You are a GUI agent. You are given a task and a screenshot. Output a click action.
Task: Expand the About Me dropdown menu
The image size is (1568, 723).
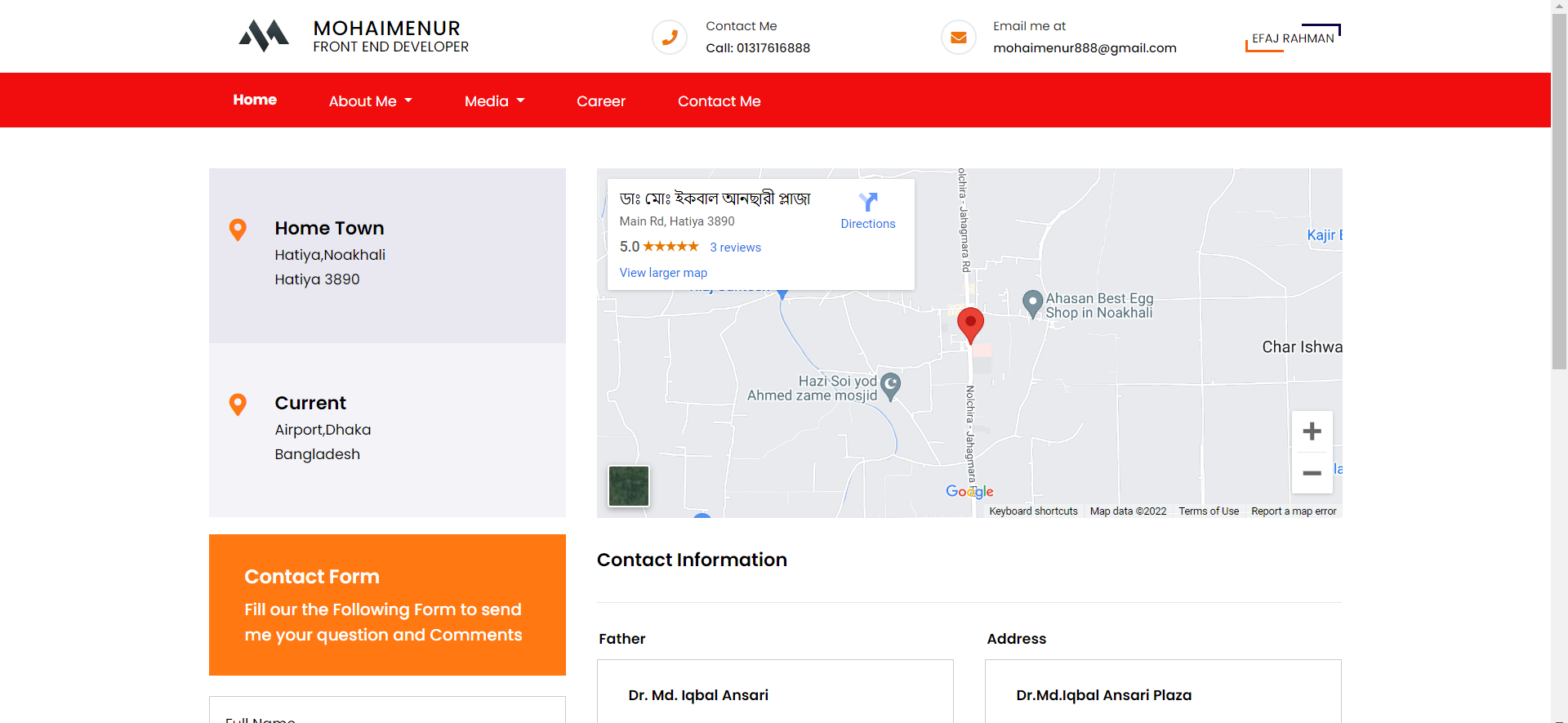click(371, 101)
